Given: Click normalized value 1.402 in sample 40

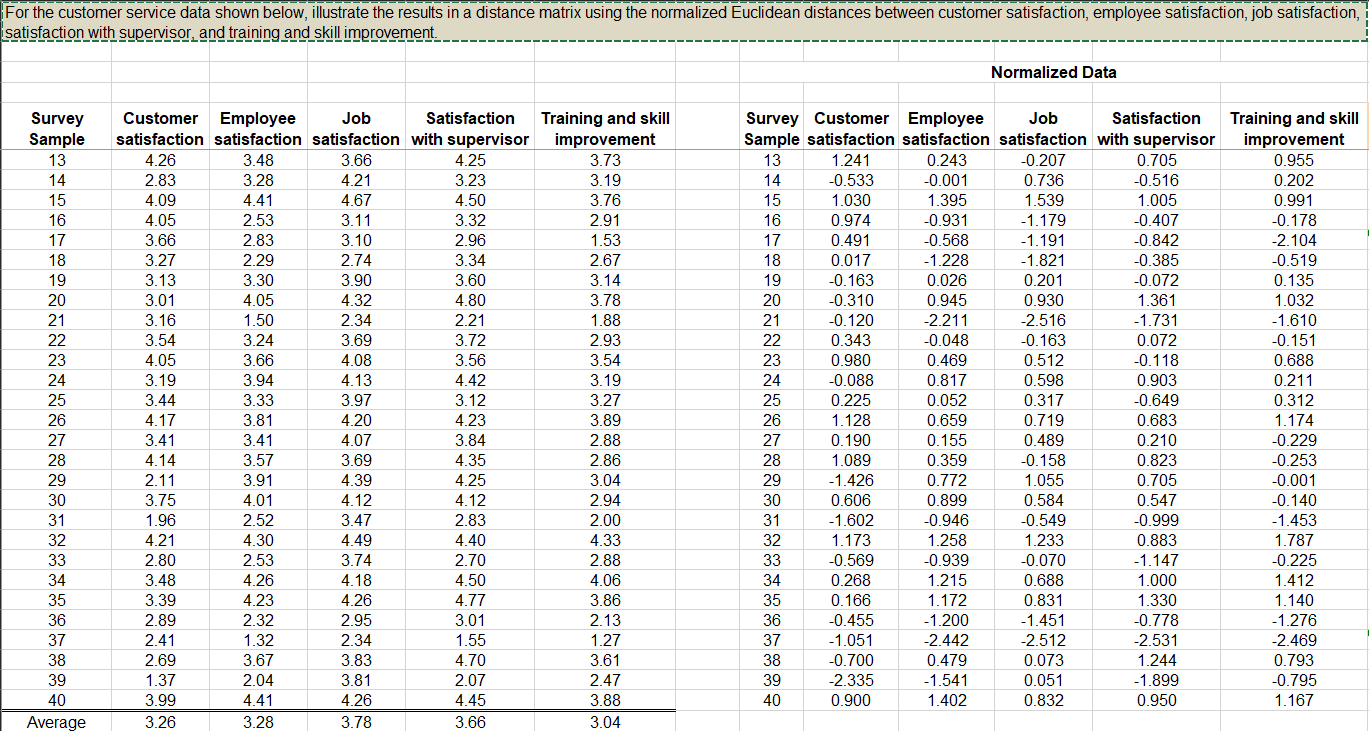Looking at the screenshot, I should click(x=946, y=700).
